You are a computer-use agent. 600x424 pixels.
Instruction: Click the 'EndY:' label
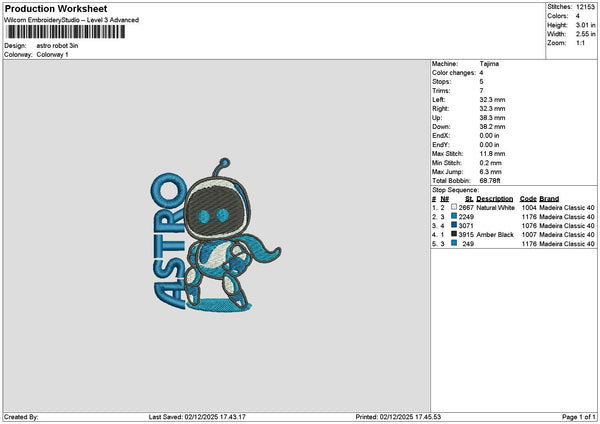click(x=441, y=145)
